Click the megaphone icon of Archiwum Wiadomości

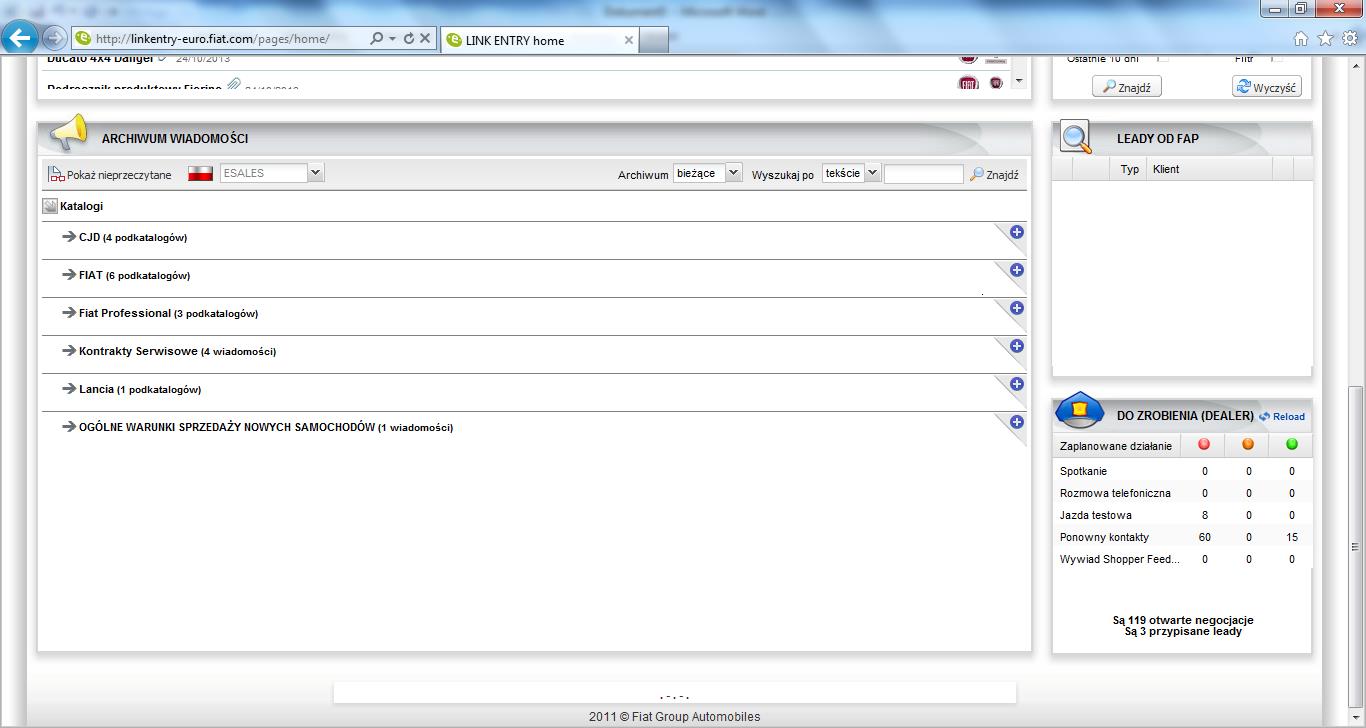(68, 133)
